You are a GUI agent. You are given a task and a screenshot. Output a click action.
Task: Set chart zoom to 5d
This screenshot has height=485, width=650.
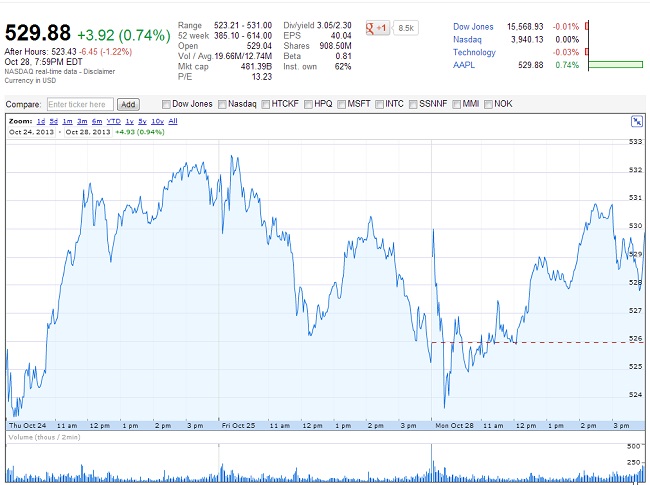(53, 121)
